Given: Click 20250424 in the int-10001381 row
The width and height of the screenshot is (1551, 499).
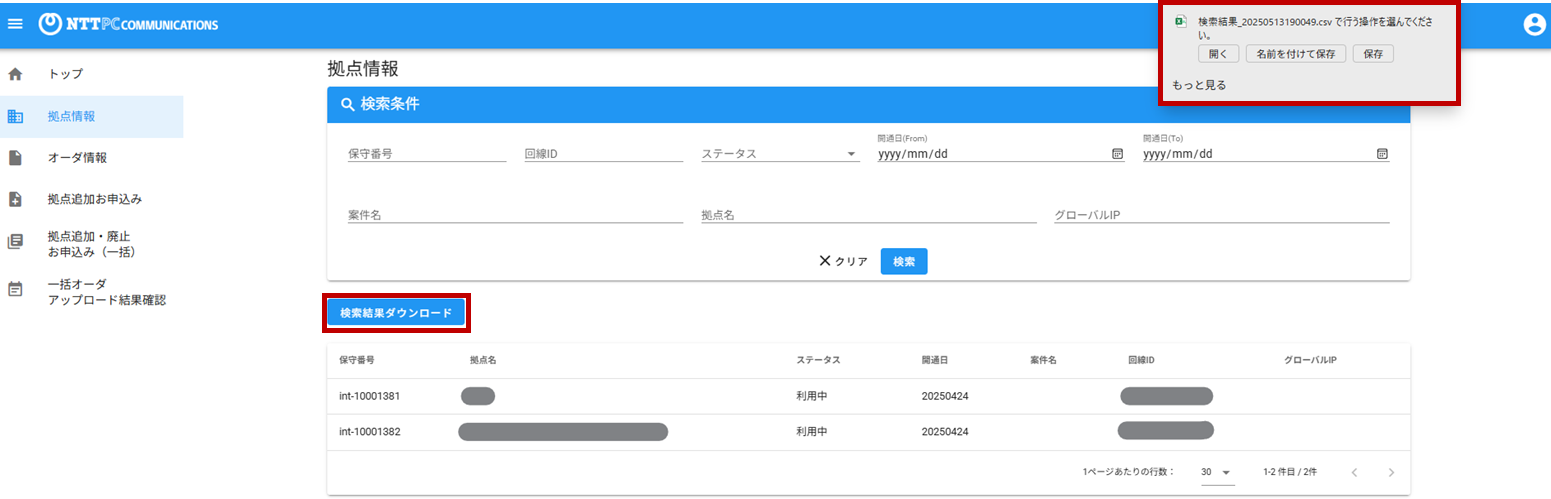Looking at the screenshot, I should pyautogui.click(x=945, y=396).
